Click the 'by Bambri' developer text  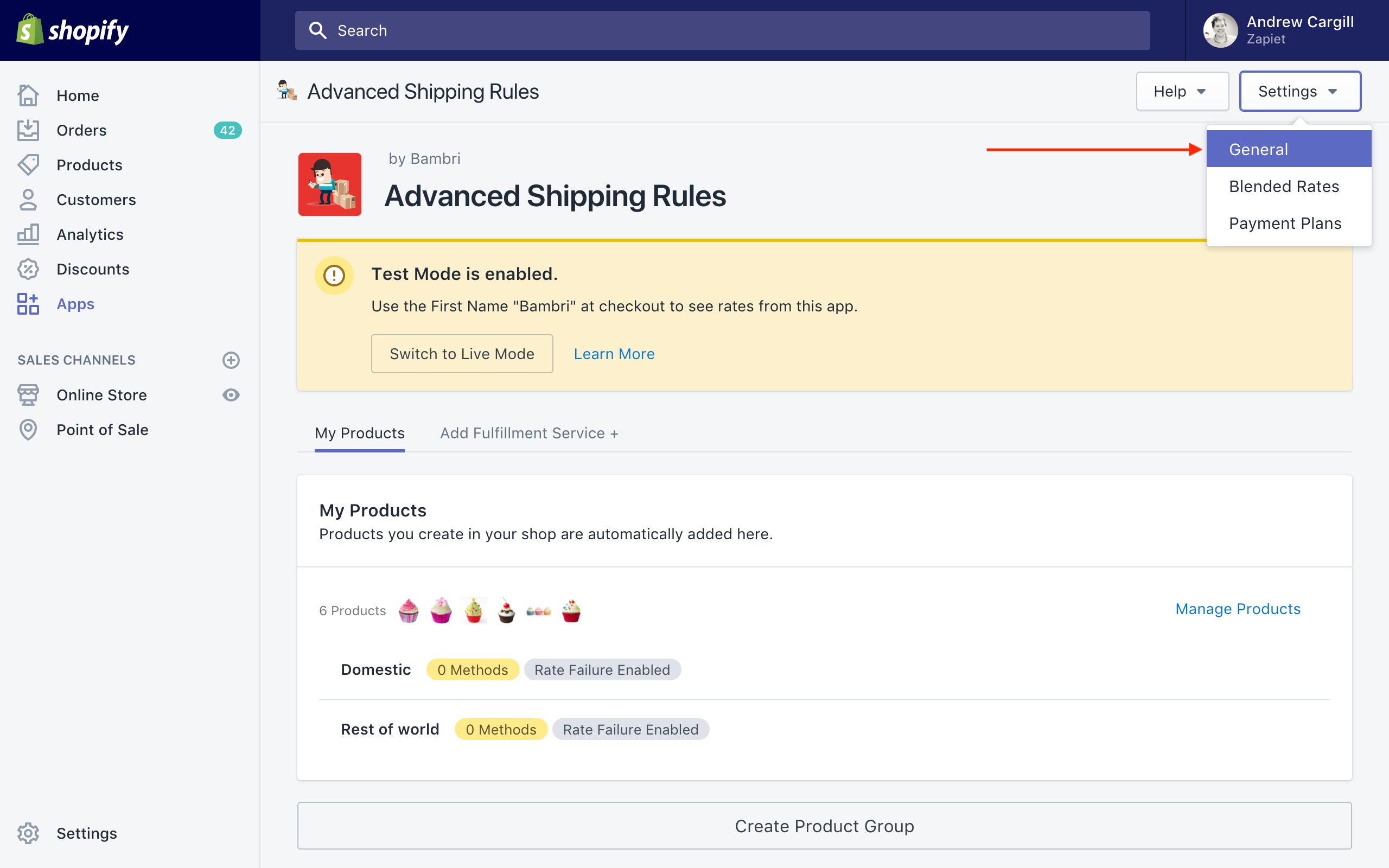click(424, 158)
